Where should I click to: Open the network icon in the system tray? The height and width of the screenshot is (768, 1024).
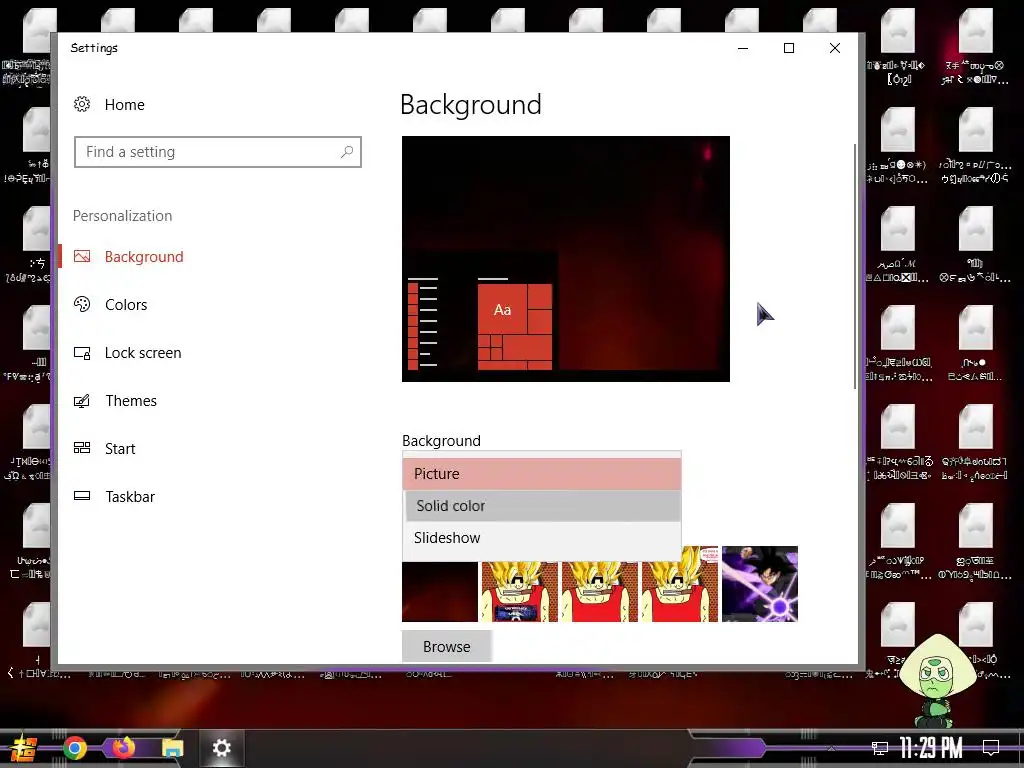point(880,748)
